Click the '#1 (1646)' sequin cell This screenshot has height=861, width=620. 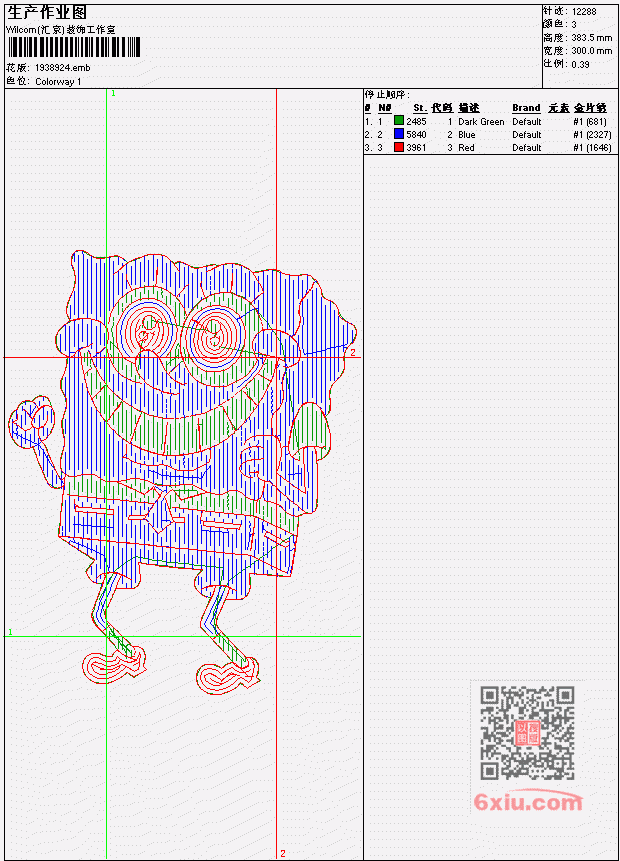tap(592, 148)
